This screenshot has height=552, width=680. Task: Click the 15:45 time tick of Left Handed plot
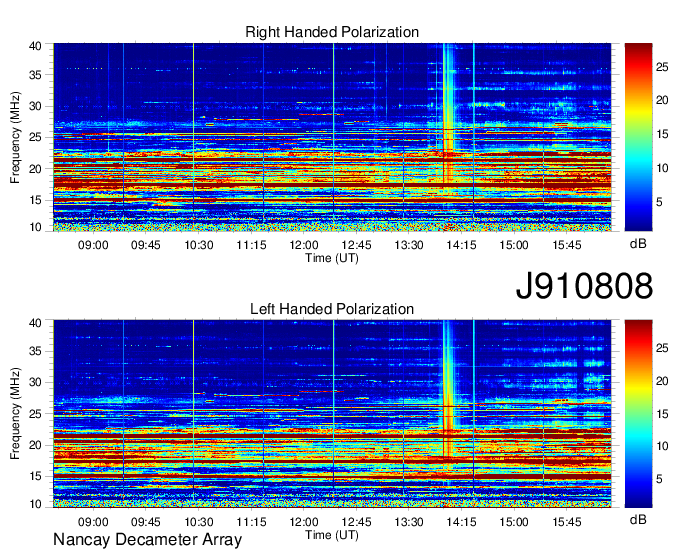(567, 522)
